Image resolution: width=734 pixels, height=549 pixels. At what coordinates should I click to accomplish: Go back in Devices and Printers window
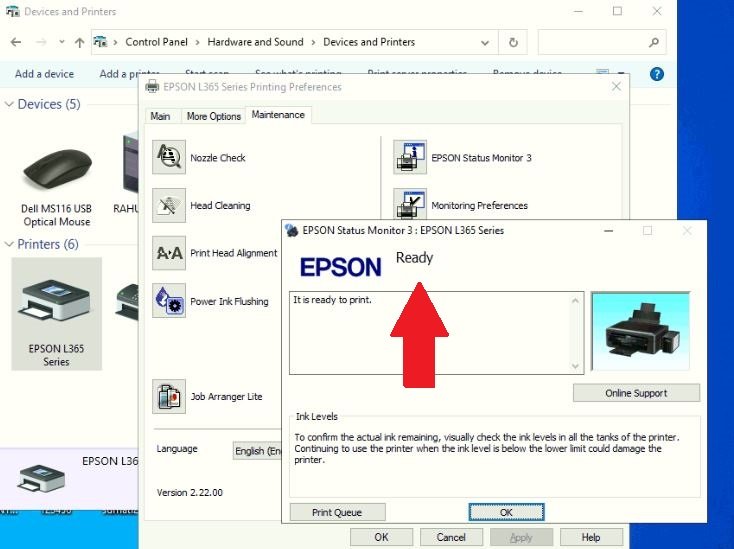tap(16, 42)
